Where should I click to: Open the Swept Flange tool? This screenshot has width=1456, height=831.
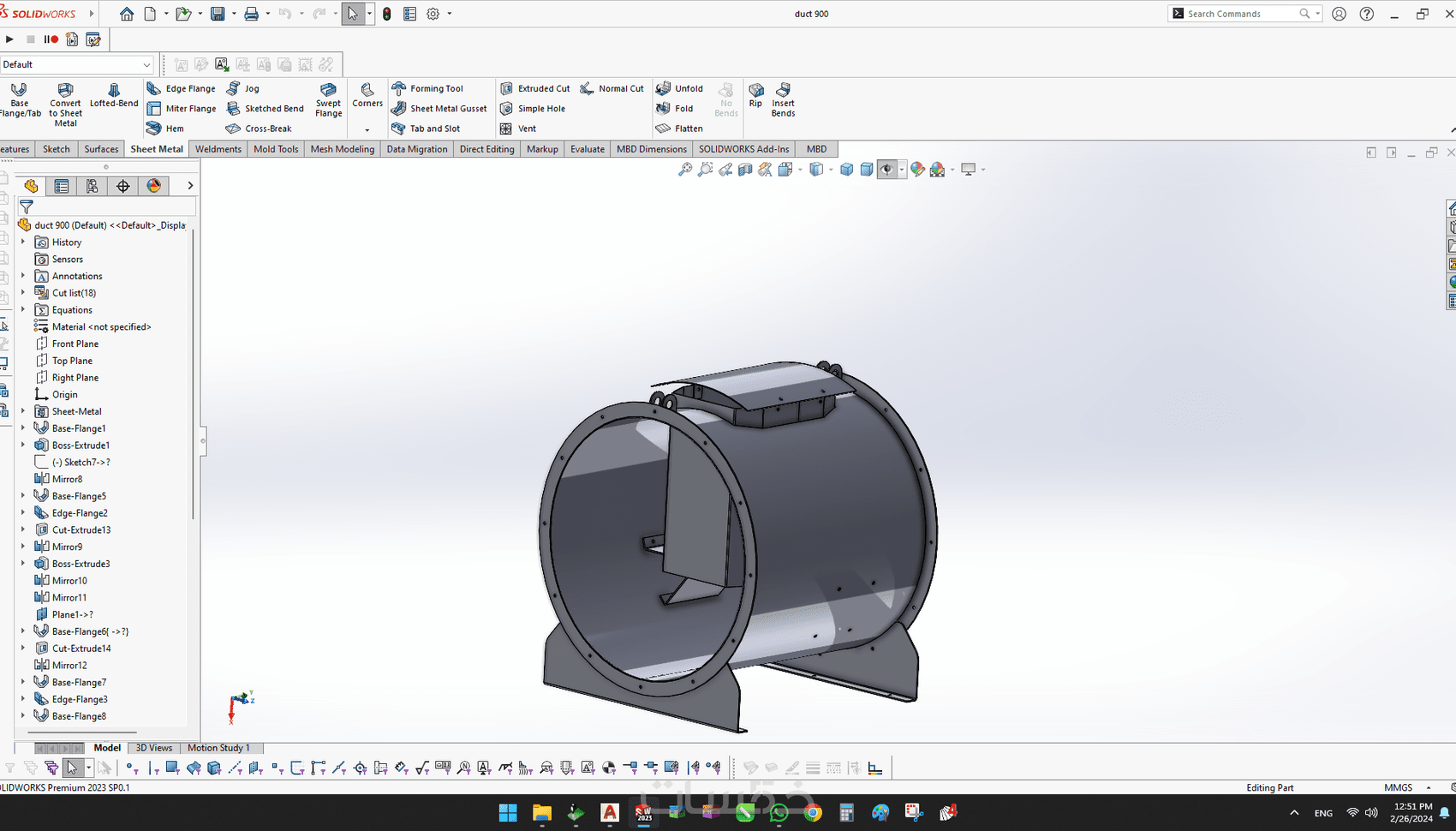click(328, 99)
